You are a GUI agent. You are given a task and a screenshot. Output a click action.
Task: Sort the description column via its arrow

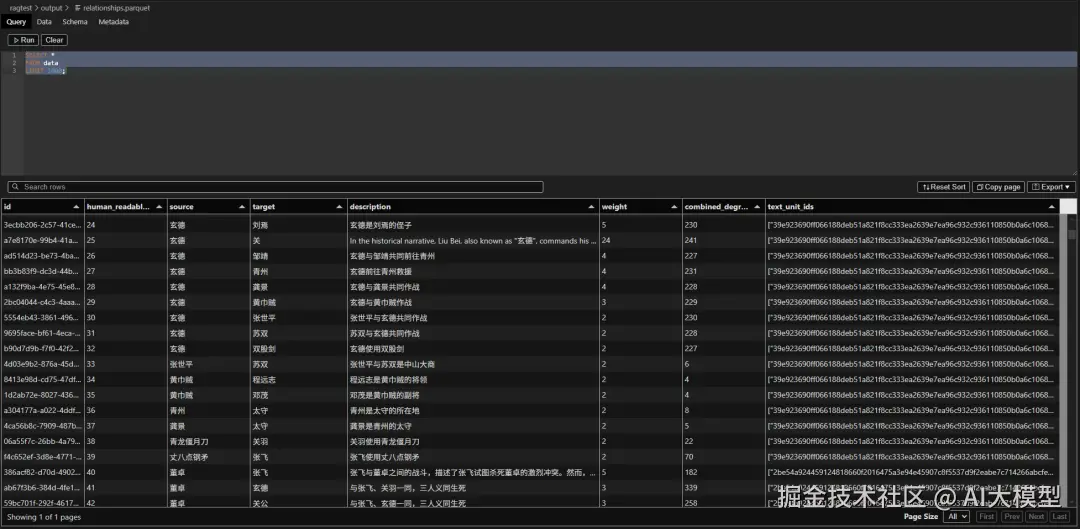tap(593, 207)
